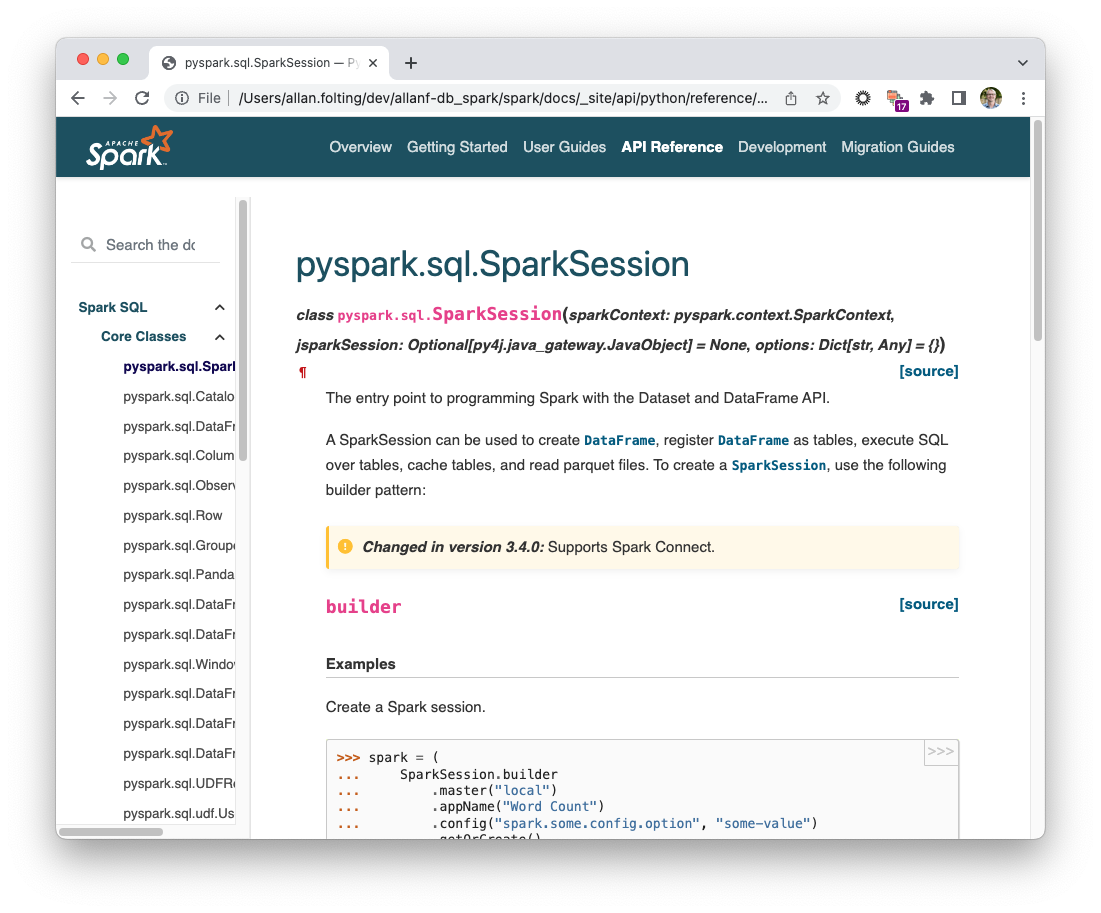Image resolution: width=1101 pixels, height=913 pixels.
Task: Click the Examples heading
Action: click(360, 664)
